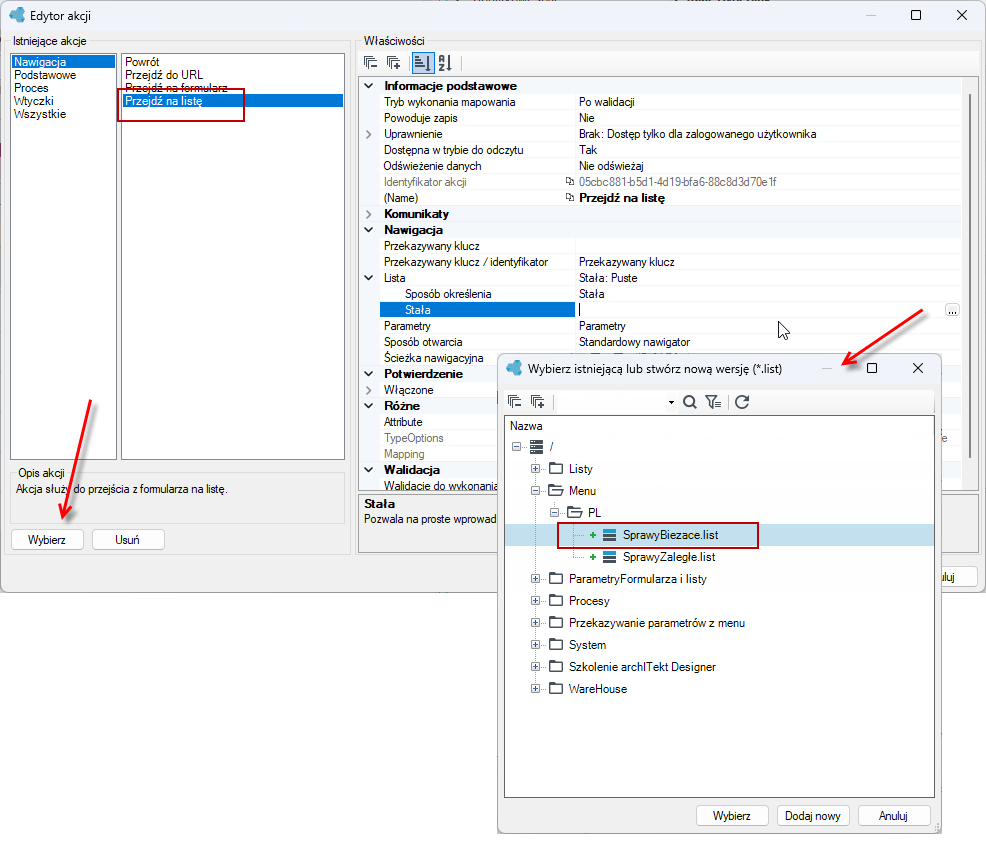Viewport: 986px width, 842px height.
Task: Collapse the Informacje podstawowe section
Action: pyautogui.click(x=369, y=86)
